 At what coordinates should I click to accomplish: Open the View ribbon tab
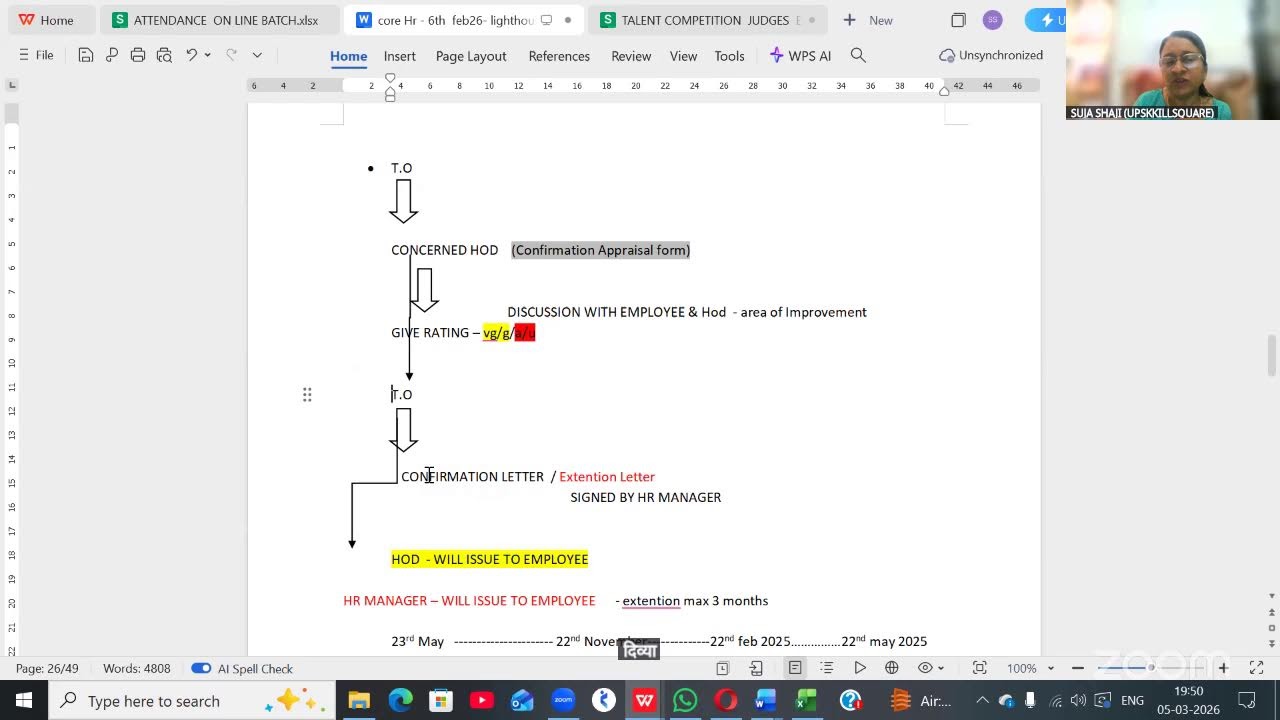(x=683, y=56)
